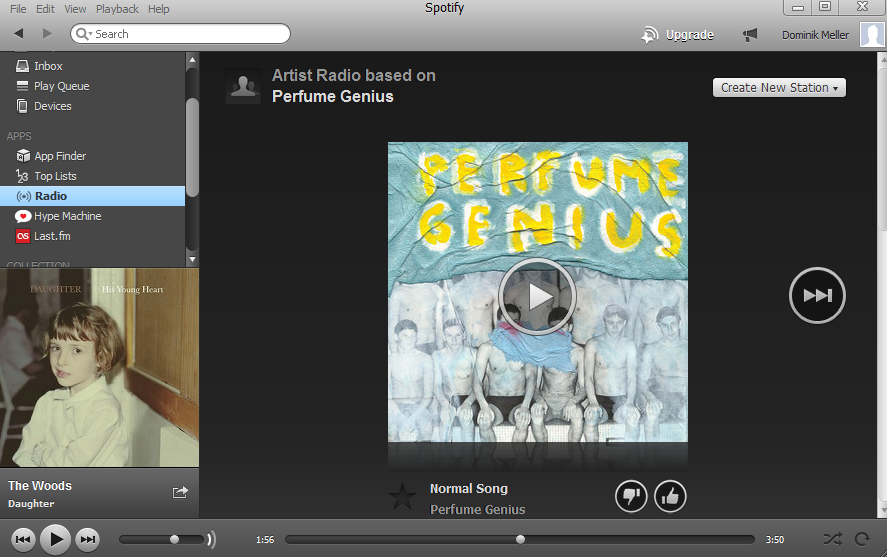The image size is (887, 557).
Task: Open the Hype Machine app
Action: pos(67,216)
